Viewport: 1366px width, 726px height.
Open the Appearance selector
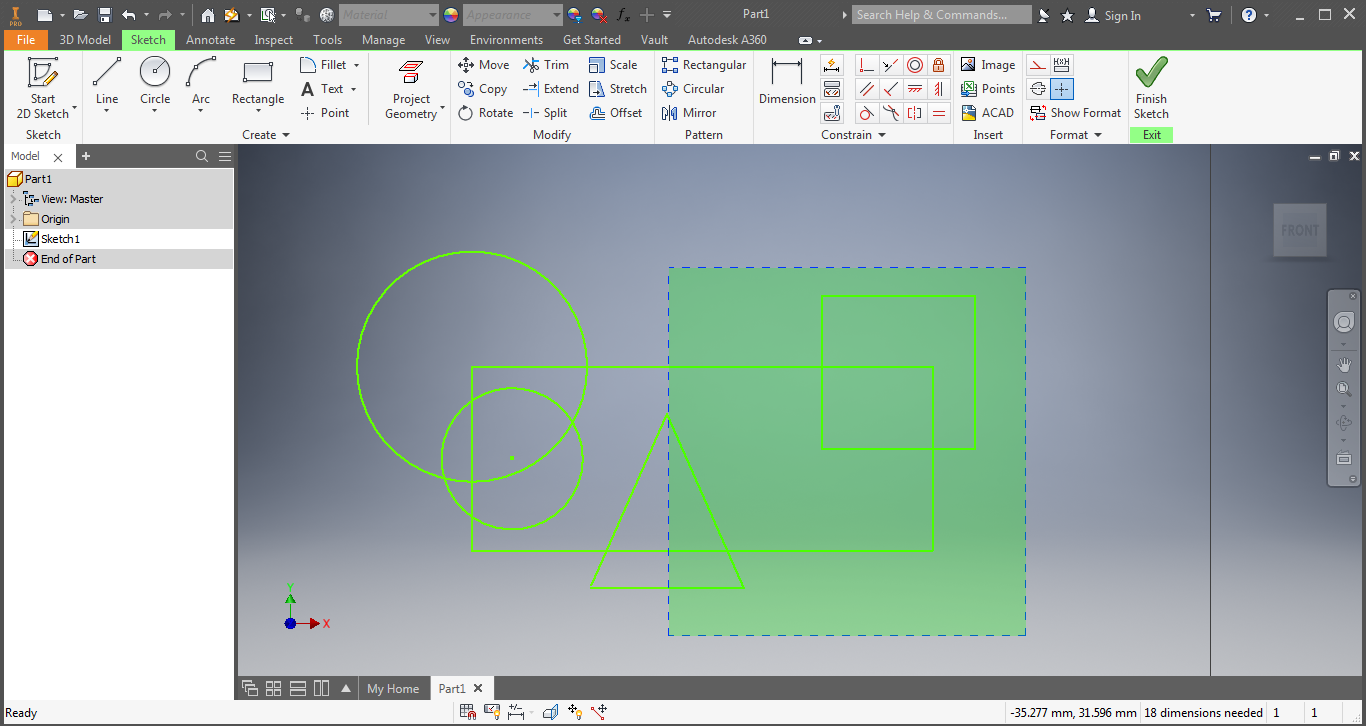[x=511, y=15]
